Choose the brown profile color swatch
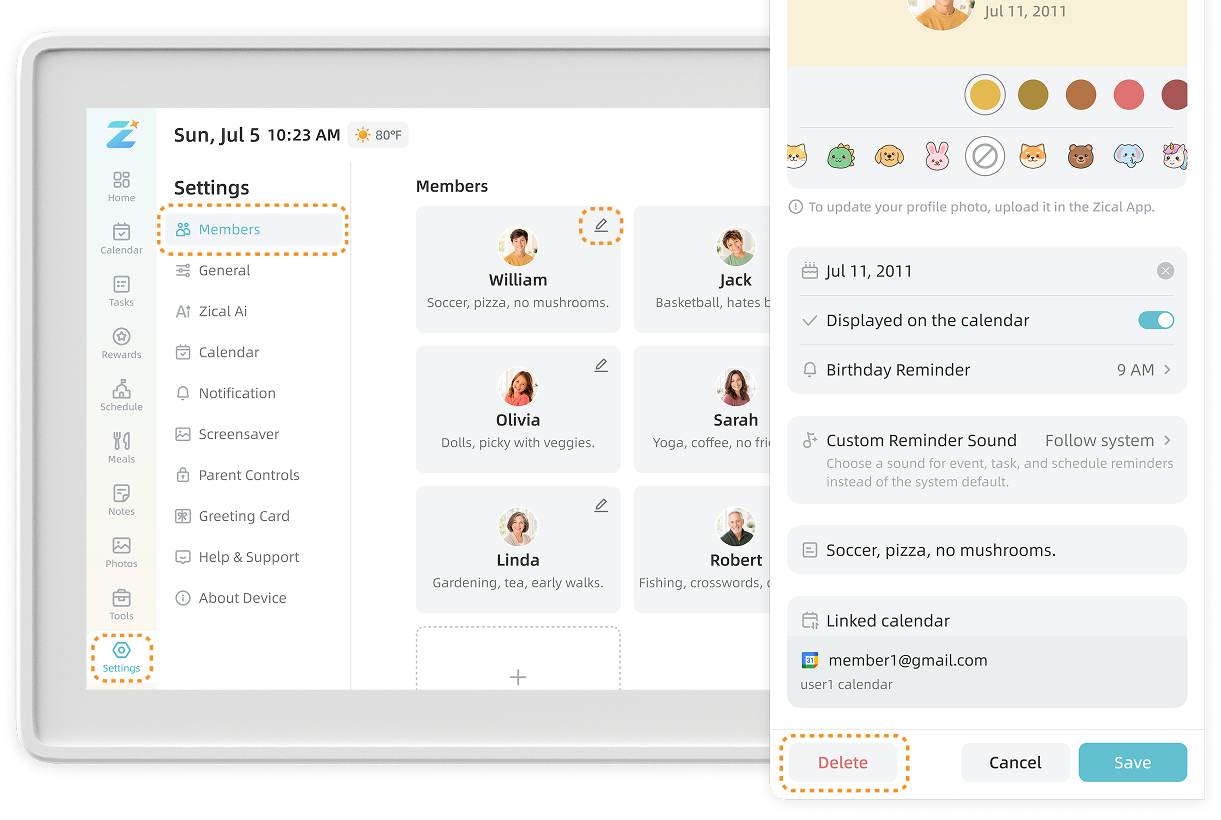The image size is (1221, 820). (x=1081, y=95)
